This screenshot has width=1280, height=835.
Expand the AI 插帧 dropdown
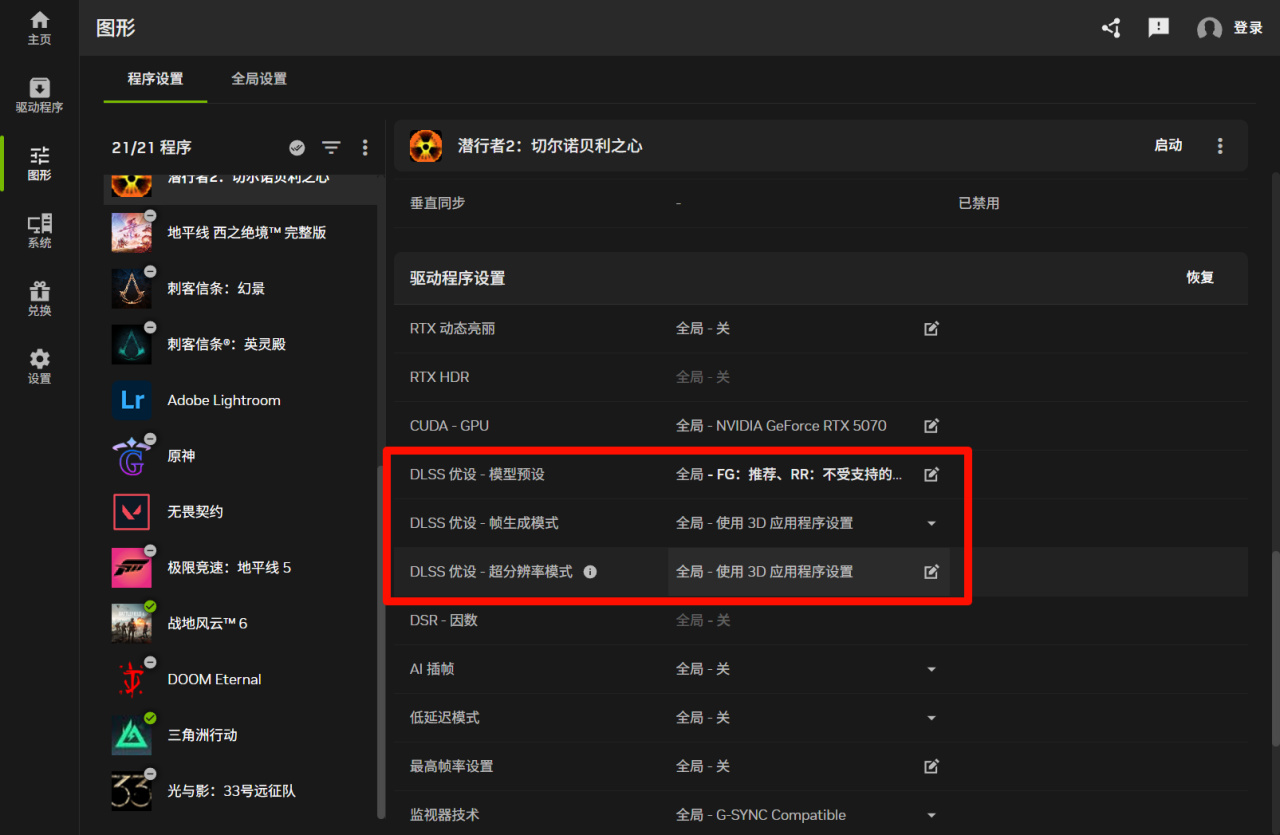(931, 669)
